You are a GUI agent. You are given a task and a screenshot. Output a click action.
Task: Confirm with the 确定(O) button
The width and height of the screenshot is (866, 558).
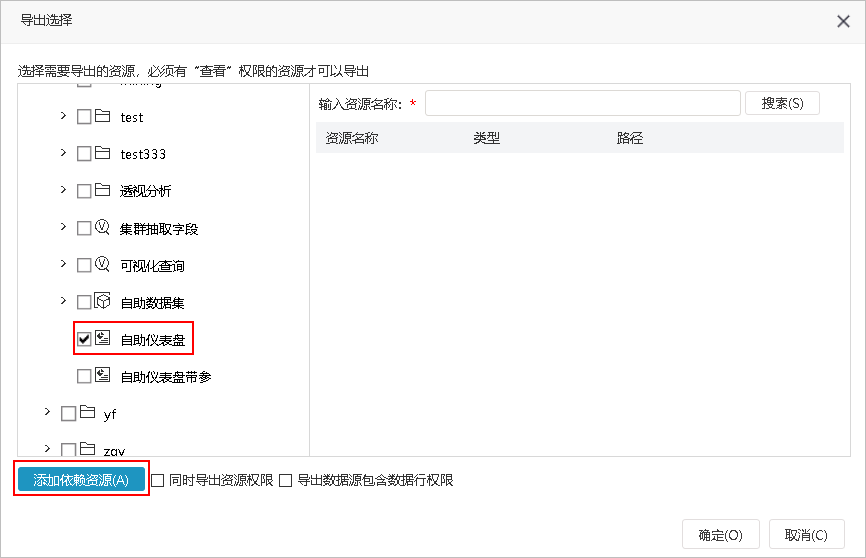[720, 535]
